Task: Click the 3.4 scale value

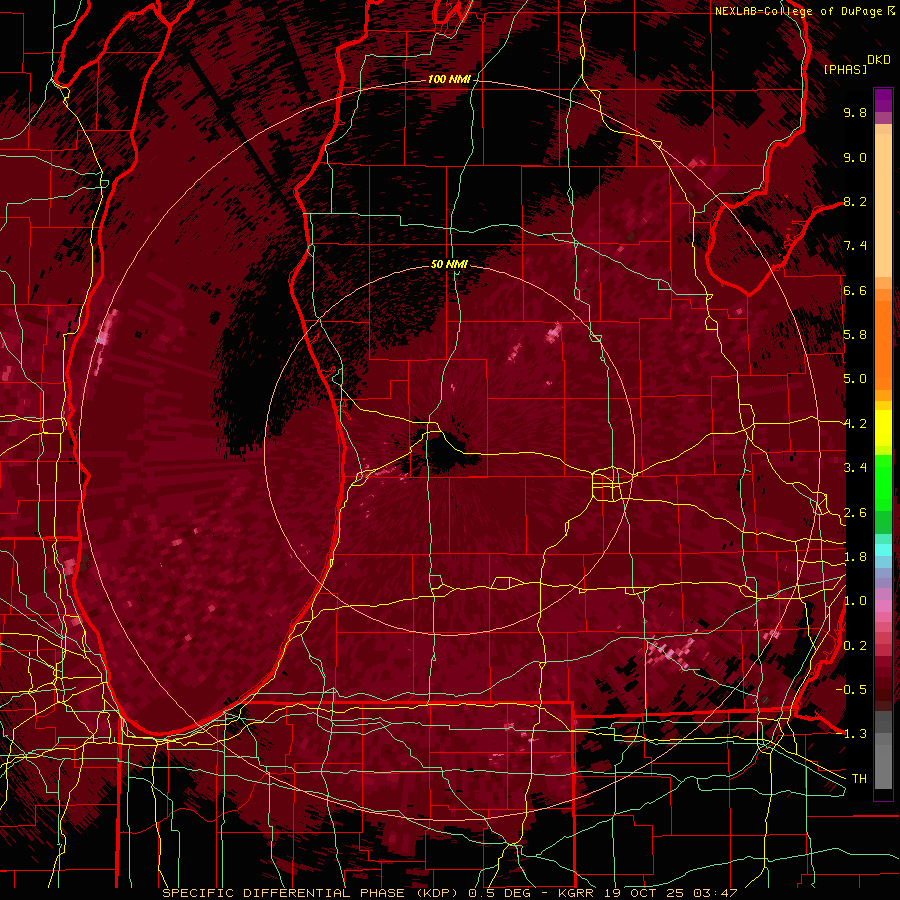Action: 855,468
